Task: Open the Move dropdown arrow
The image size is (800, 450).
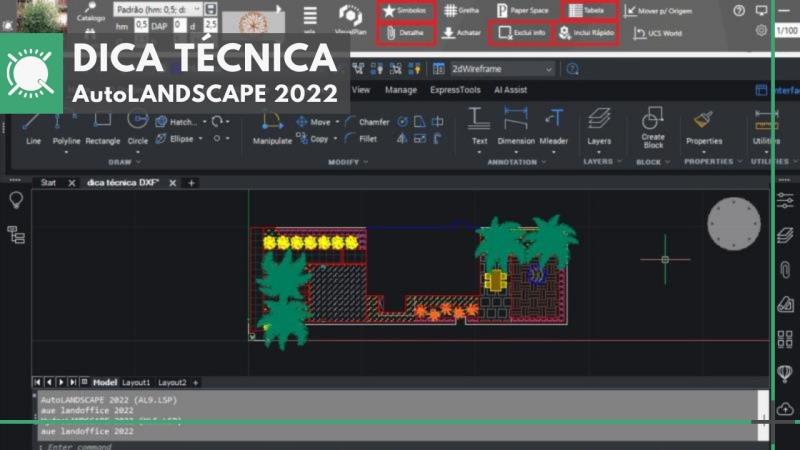Action: pos(337,122)
